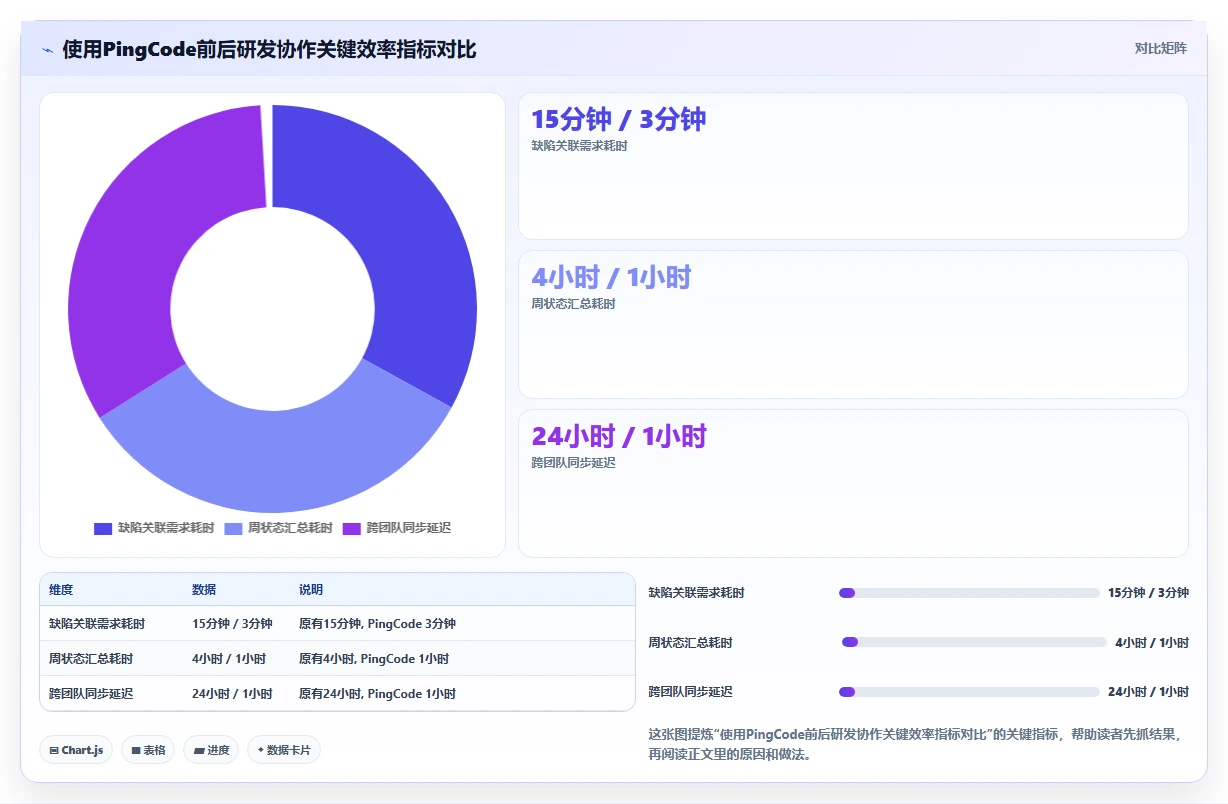Screen dimensions: 1228x804
Task: Click the Chart.js tag
Action: pyautogui.click(x=76, y=750)
